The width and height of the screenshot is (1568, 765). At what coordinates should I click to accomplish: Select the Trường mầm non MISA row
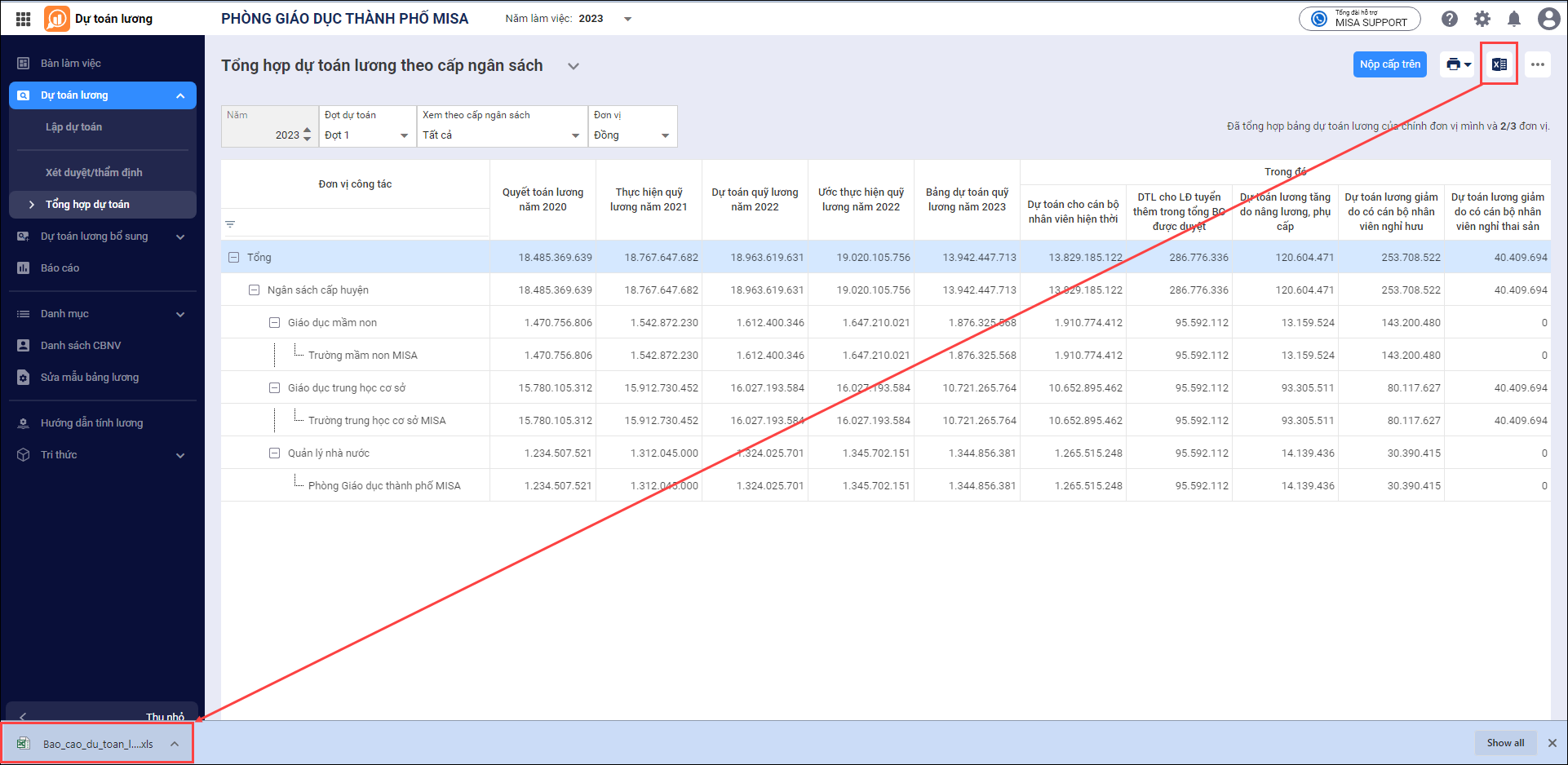pyautogui.click(x=886, y=355)
